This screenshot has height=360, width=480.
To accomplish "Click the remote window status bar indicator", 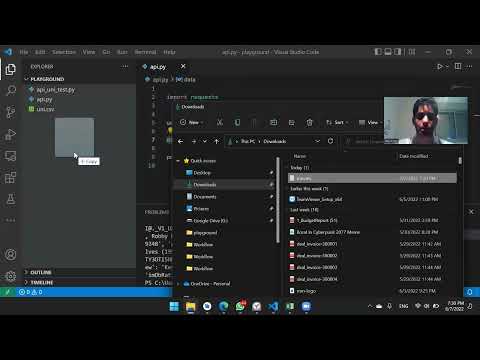I will point(8,292).
